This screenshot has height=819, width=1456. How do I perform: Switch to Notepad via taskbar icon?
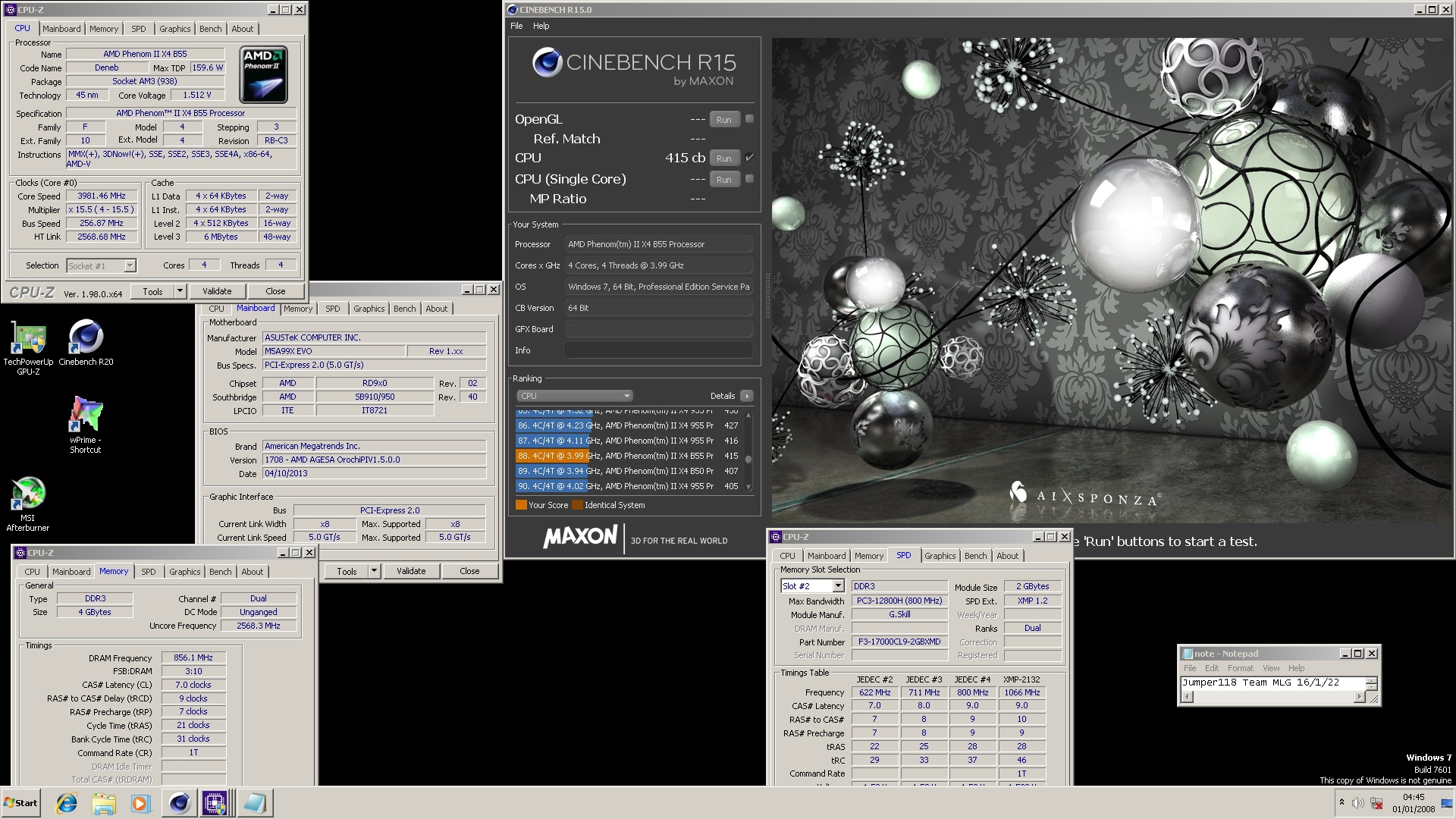pos(254,803)
